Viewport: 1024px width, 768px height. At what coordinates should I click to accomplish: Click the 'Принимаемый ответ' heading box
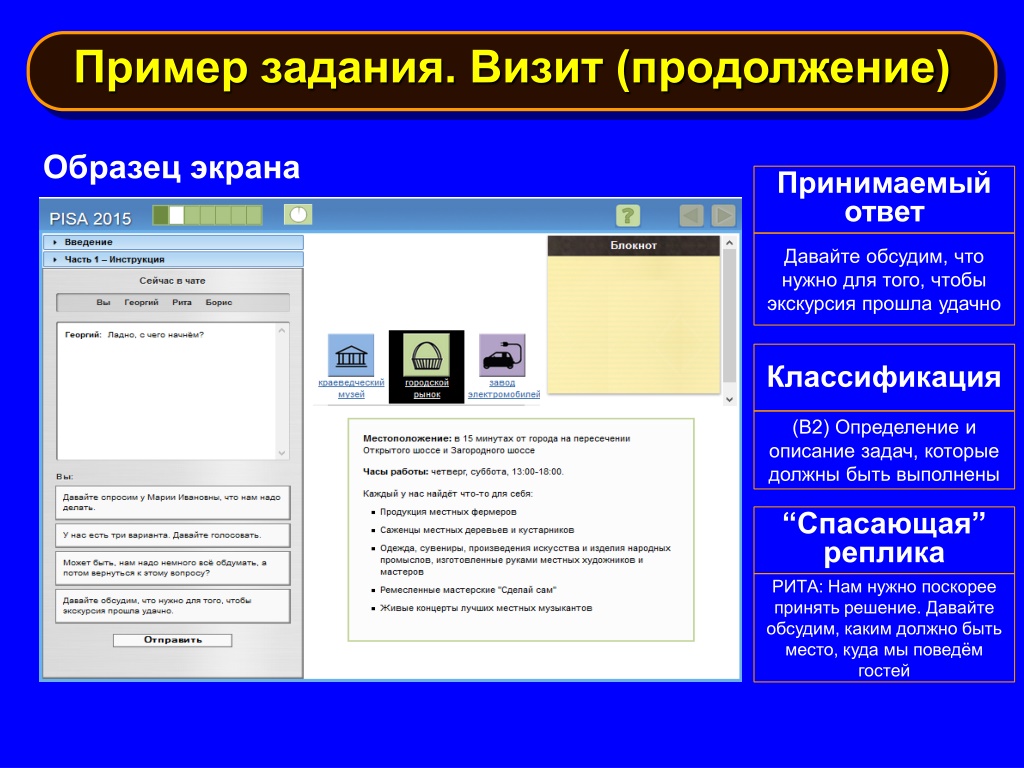(884, 199)
